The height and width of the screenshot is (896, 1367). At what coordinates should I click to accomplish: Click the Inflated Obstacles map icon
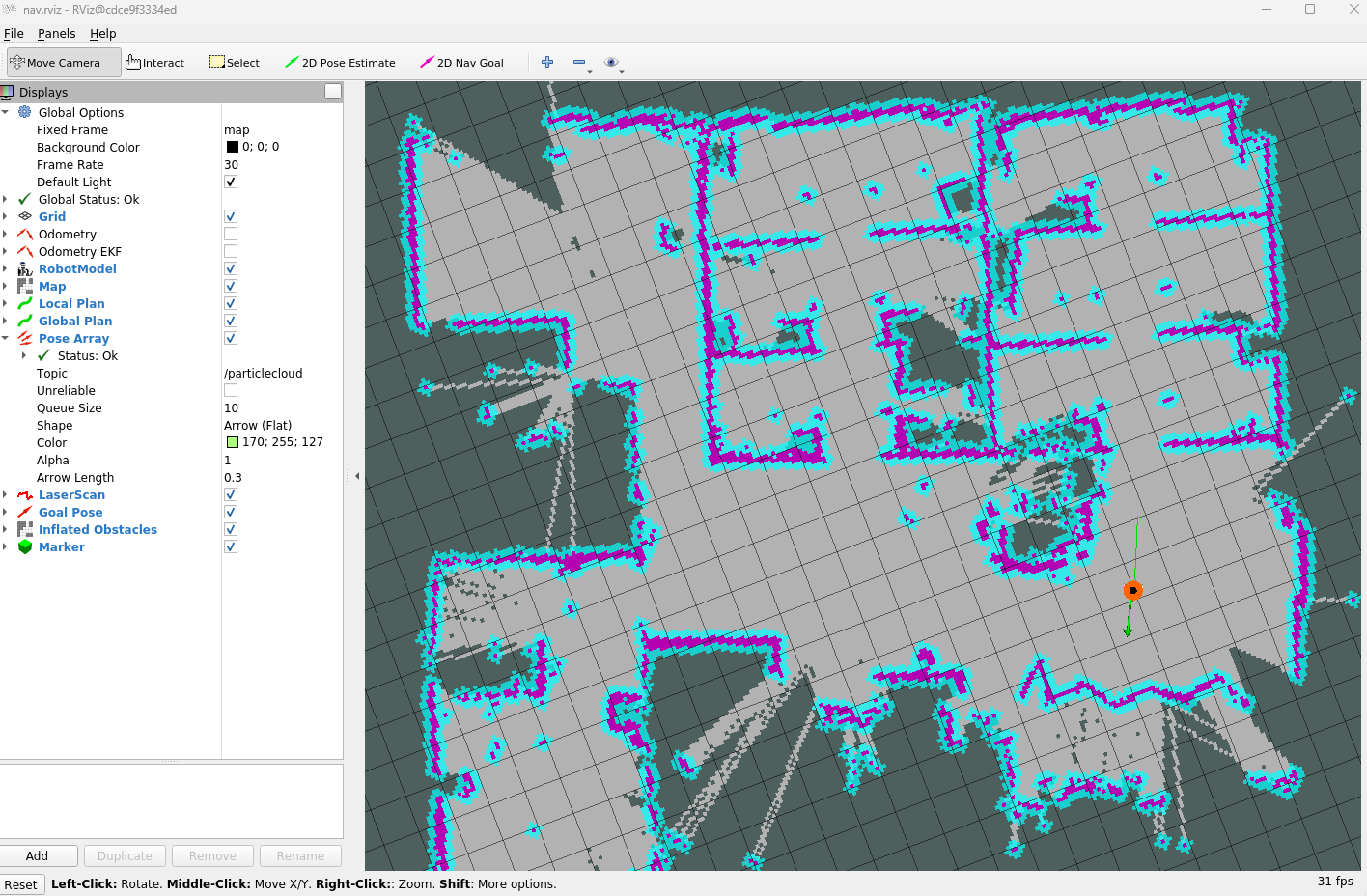[25, 529]
